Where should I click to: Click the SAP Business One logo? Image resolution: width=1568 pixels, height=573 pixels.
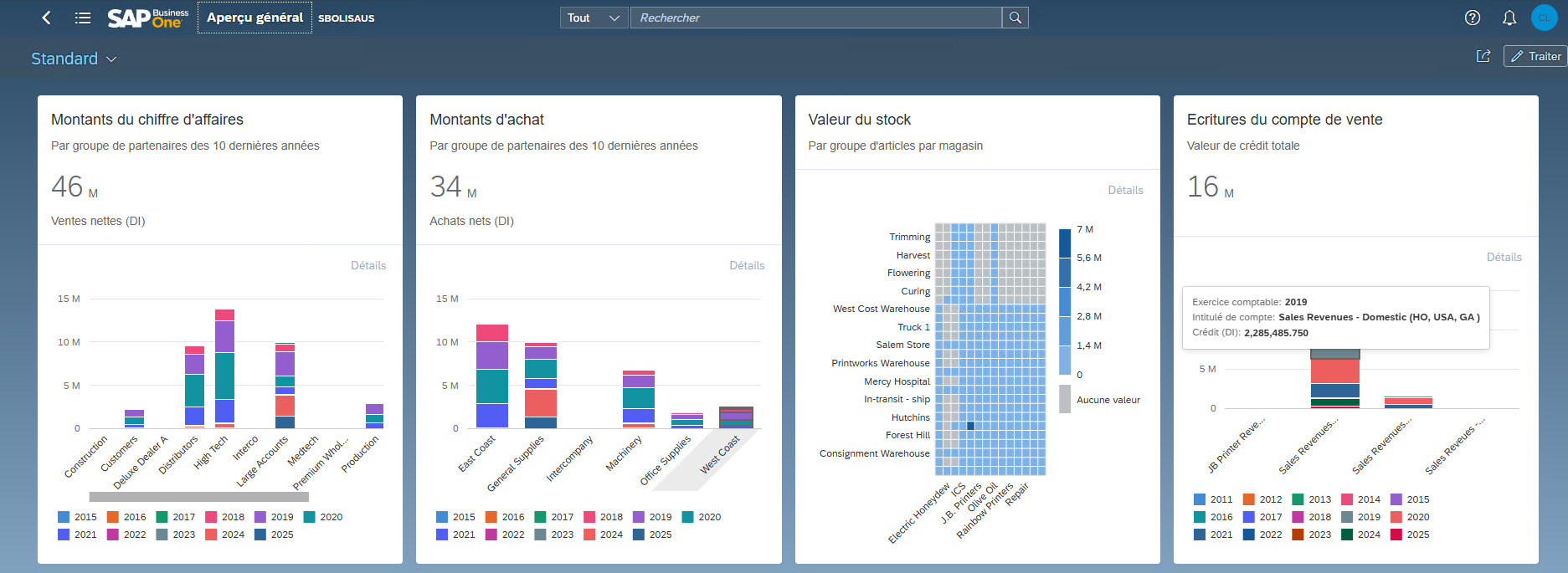148,18
